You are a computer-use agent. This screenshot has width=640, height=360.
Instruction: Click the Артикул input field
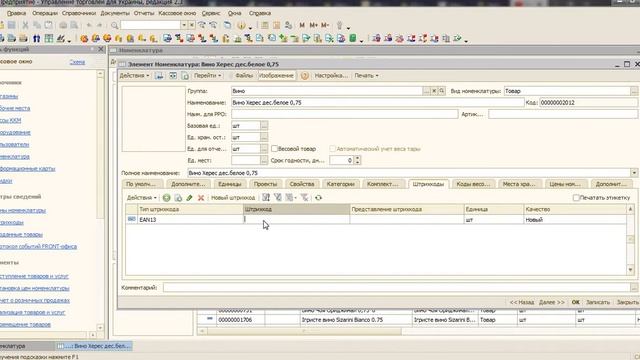pyautogui.click(x=563, y=114)
